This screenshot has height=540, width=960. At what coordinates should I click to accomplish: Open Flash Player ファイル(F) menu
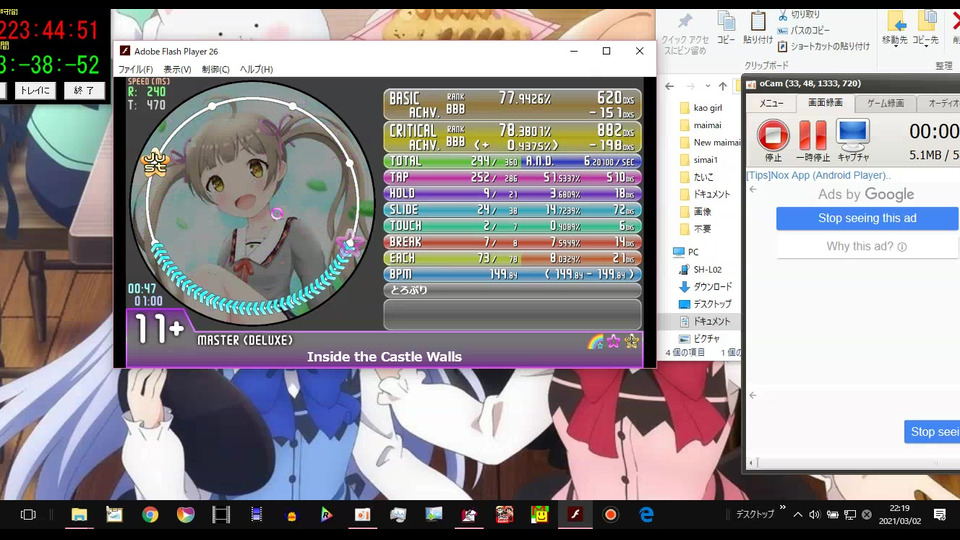135,69
